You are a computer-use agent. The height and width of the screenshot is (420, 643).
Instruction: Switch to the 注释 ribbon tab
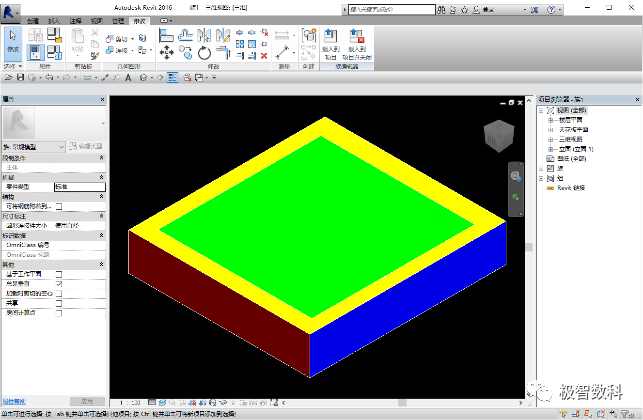pyautogui.click(x=75, y=21)
